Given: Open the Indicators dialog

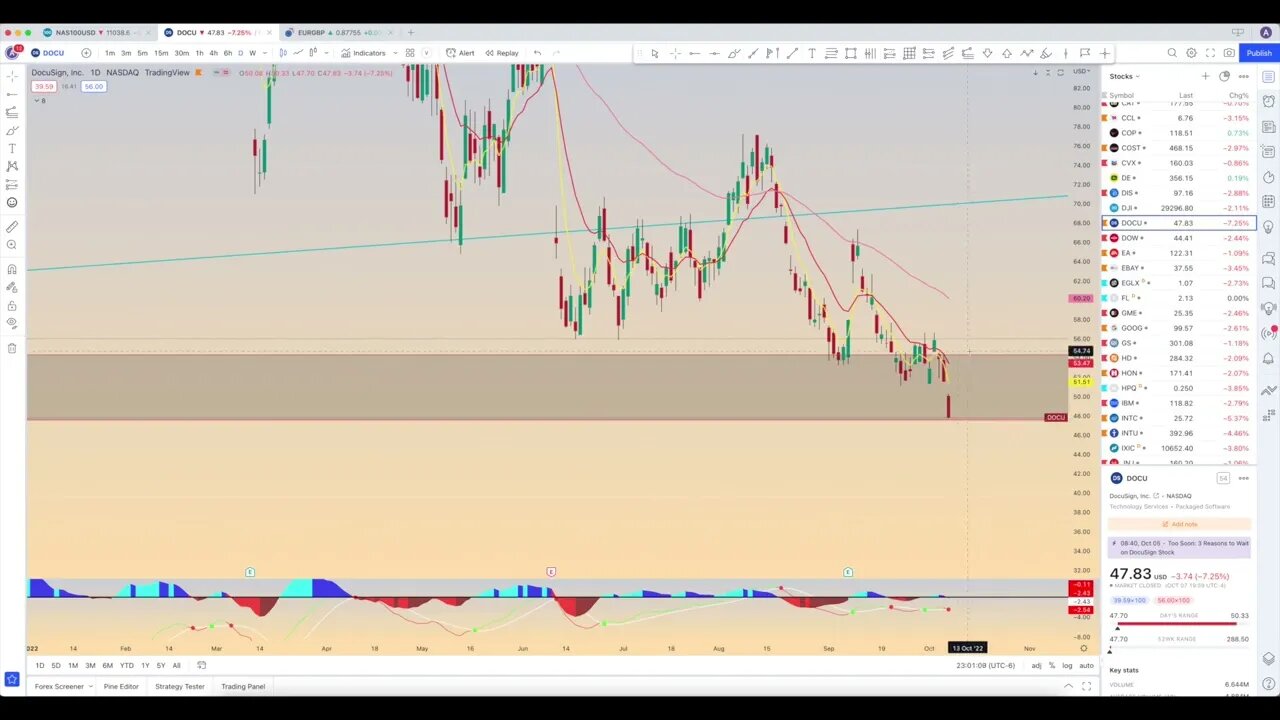Looking at the screenshot, I should coord(363,53).
